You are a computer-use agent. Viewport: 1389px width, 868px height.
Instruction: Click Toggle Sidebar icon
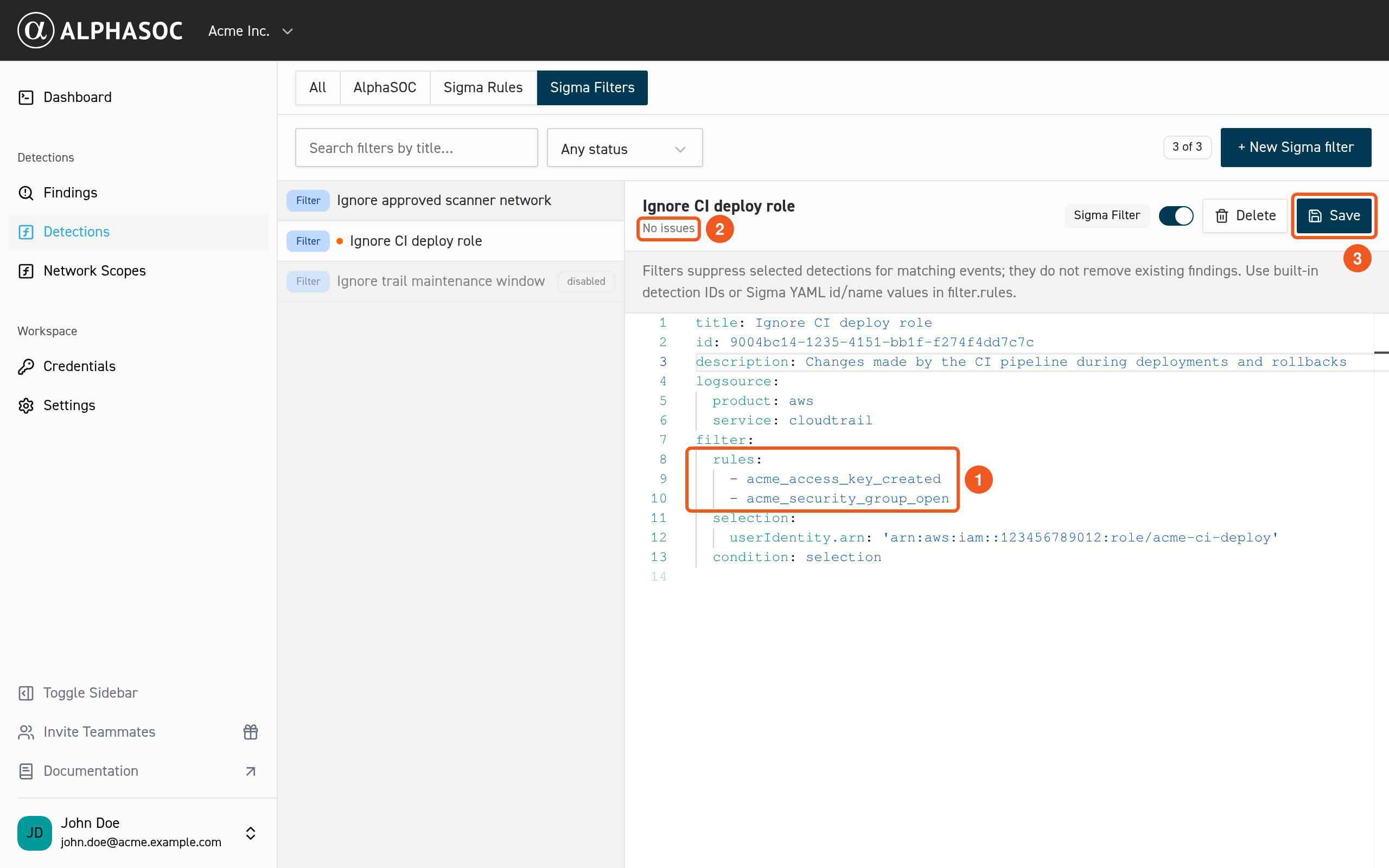click(26, 693)
